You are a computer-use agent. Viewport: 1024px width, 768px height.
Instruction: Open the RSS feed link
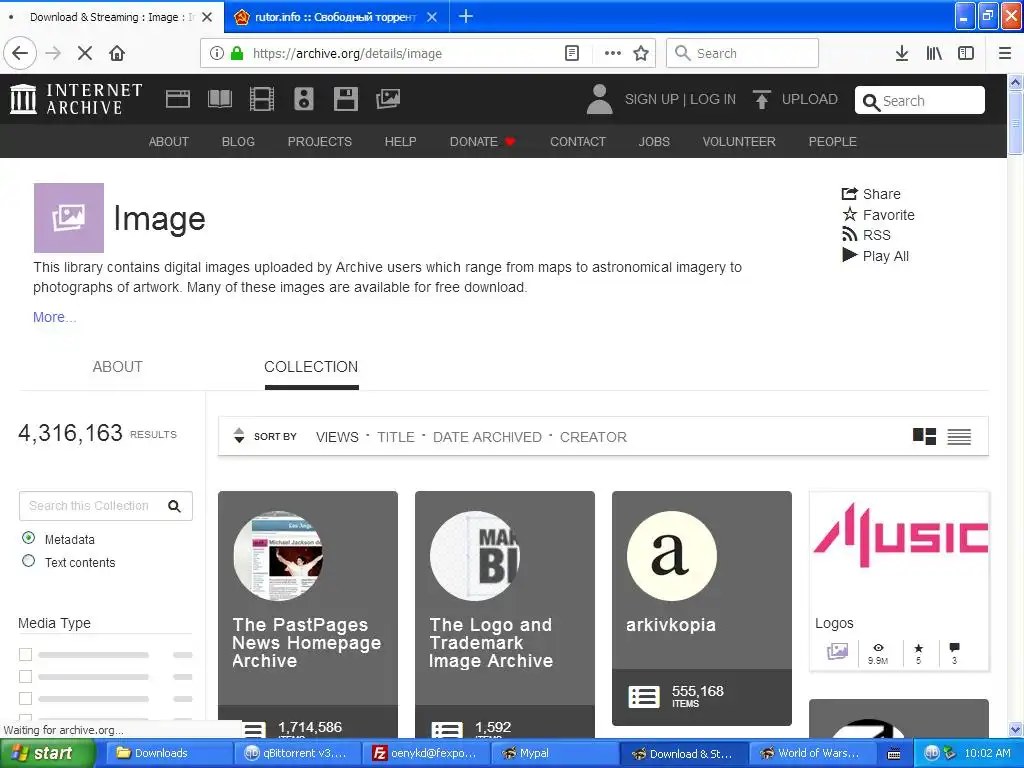point(867,235)
